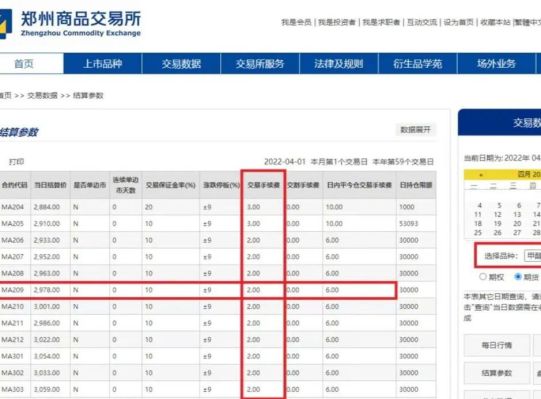Select day 27 in the calendar

point(517,233)
